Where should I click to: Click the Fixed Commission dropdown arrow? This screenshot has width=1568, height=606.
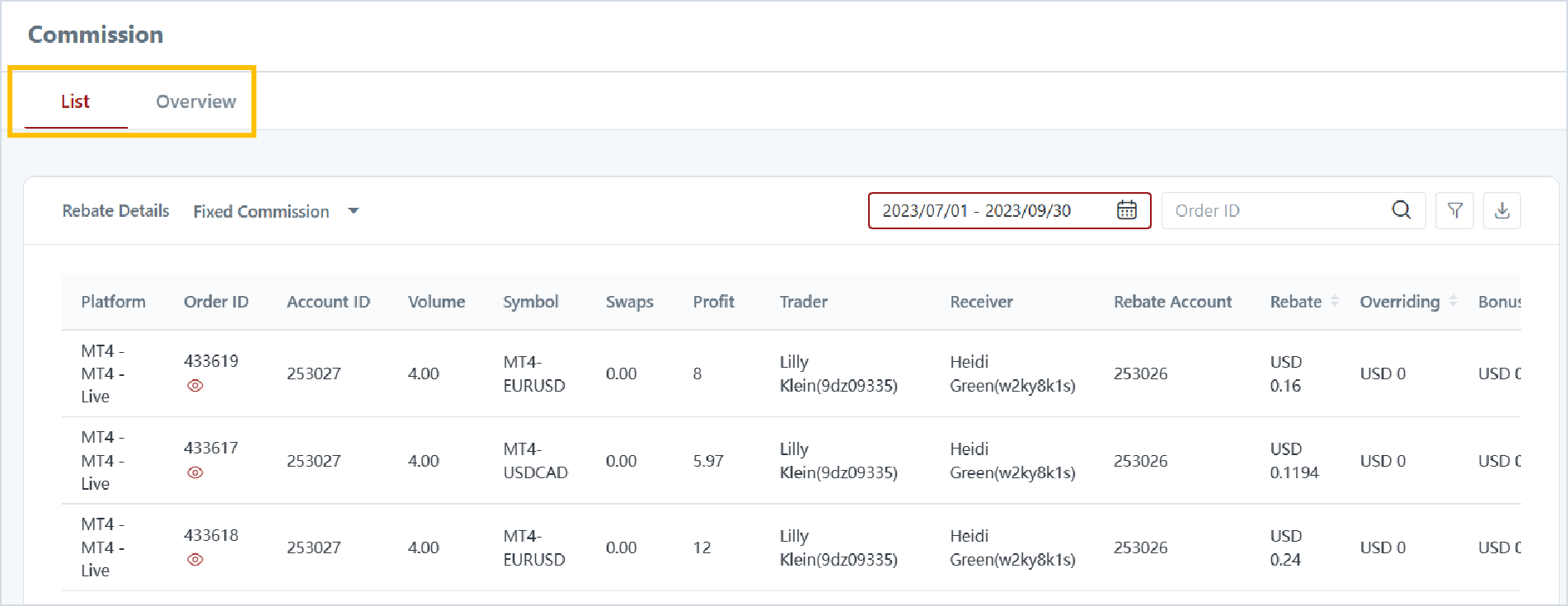click(354, 211)
